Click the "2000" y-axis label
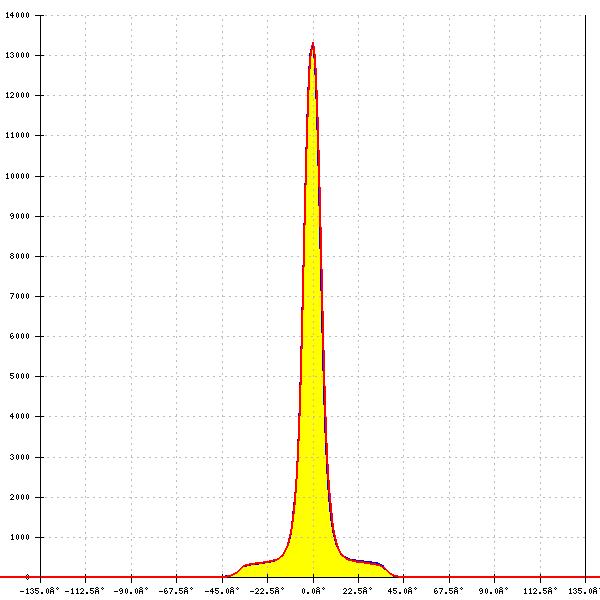600x600 pixels. [20, 497]
